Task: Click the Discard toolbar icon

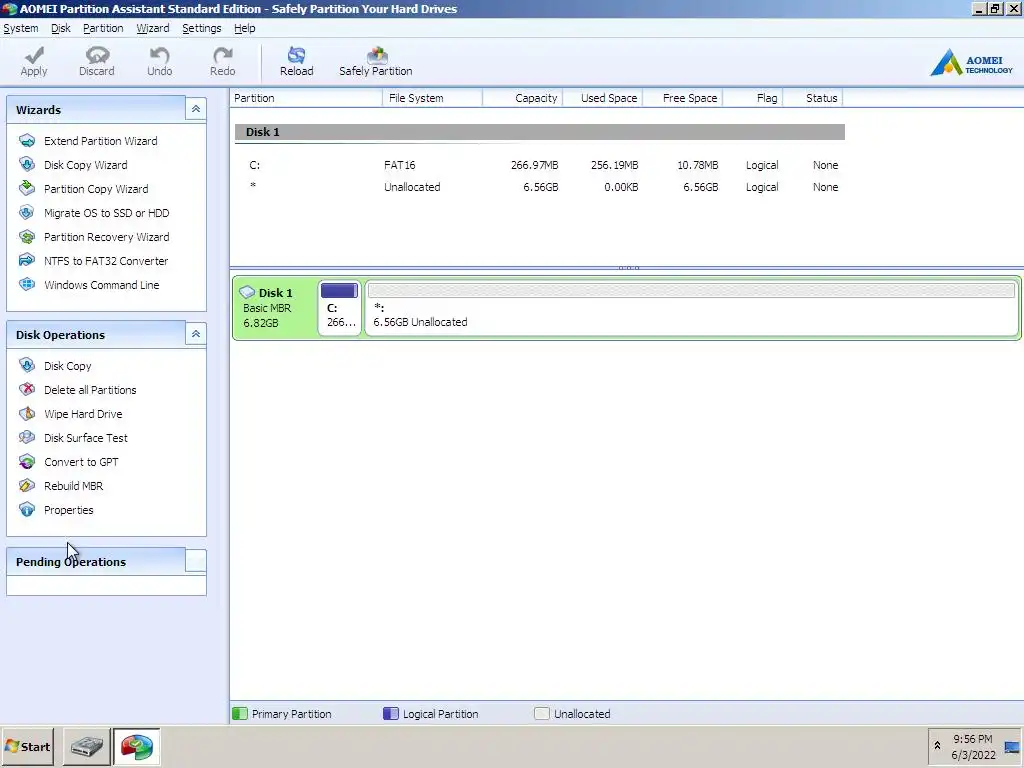Action: coord(97,55)
